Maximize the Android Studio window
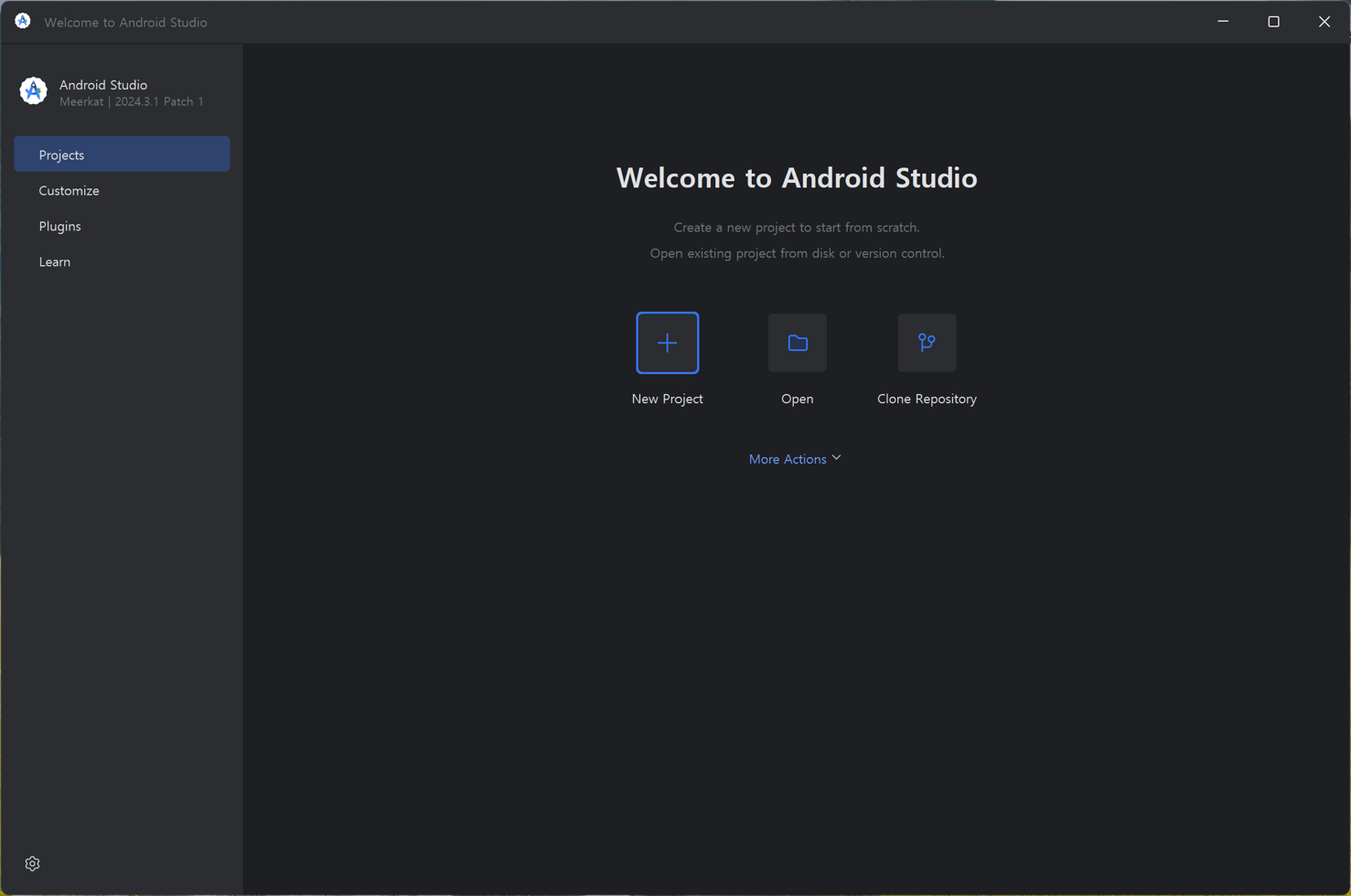This screenshot has width=1351, height=896. pyautogui.click(x=1273, y=21)
